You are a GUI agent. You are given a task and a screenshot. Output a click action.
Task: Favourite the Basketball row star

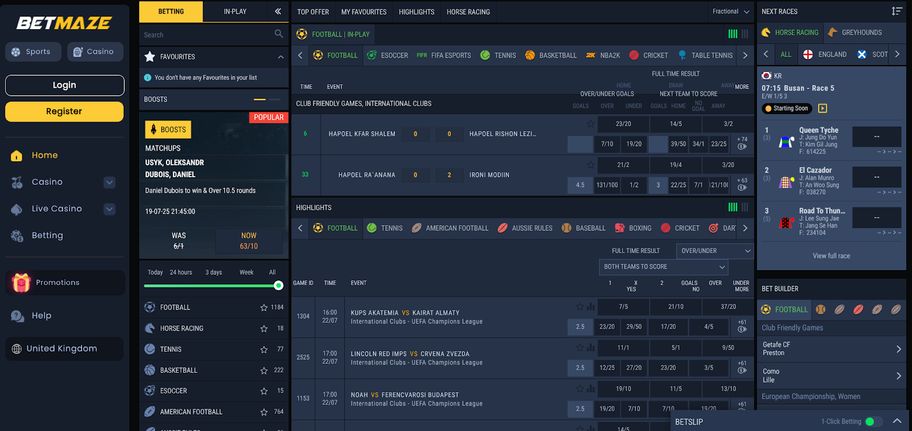point(264,371)
